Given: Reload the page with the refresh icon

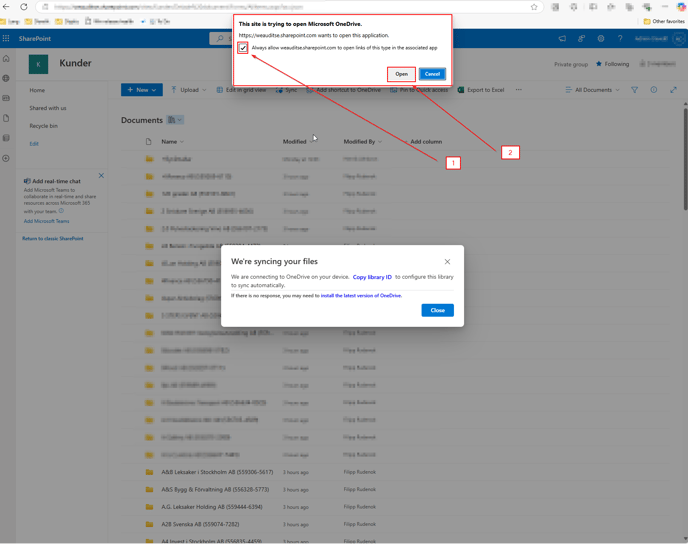Looking at the screenshot, I should coord(24,7).
